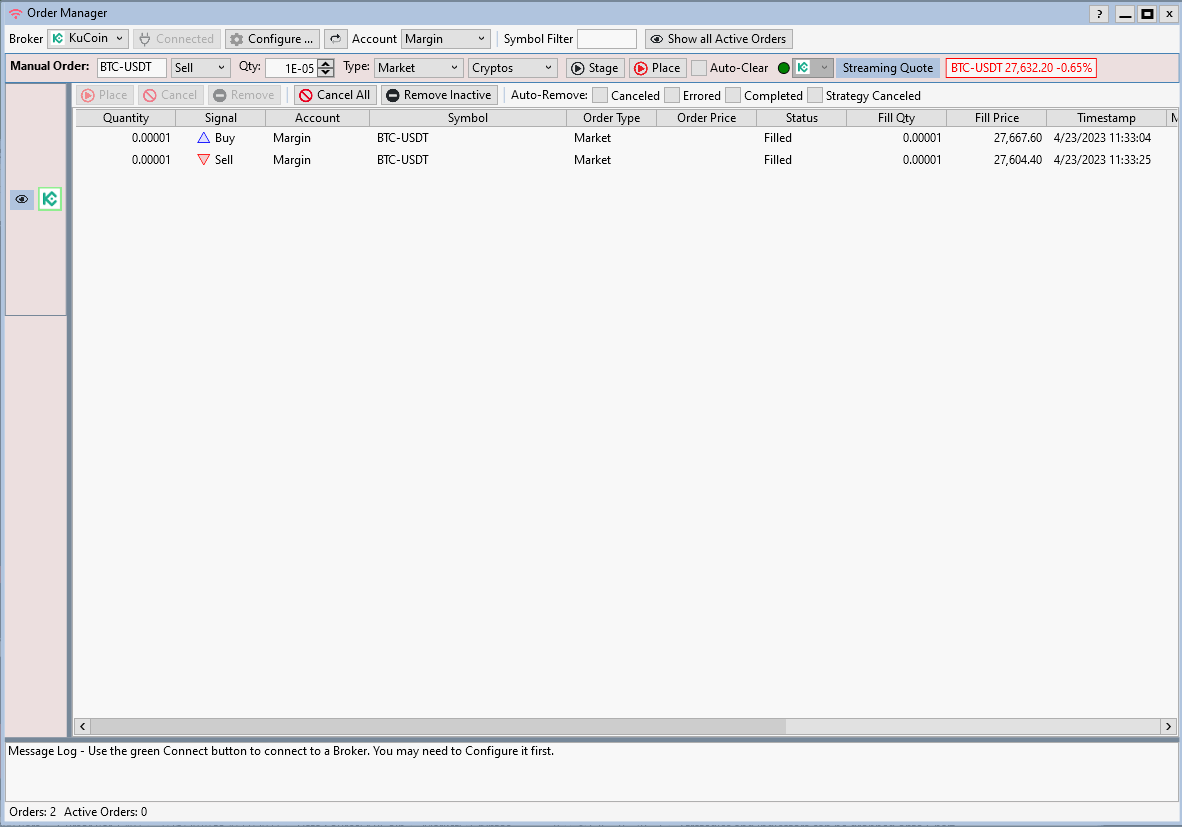Click Cancel All orders

tap(334, 95)
